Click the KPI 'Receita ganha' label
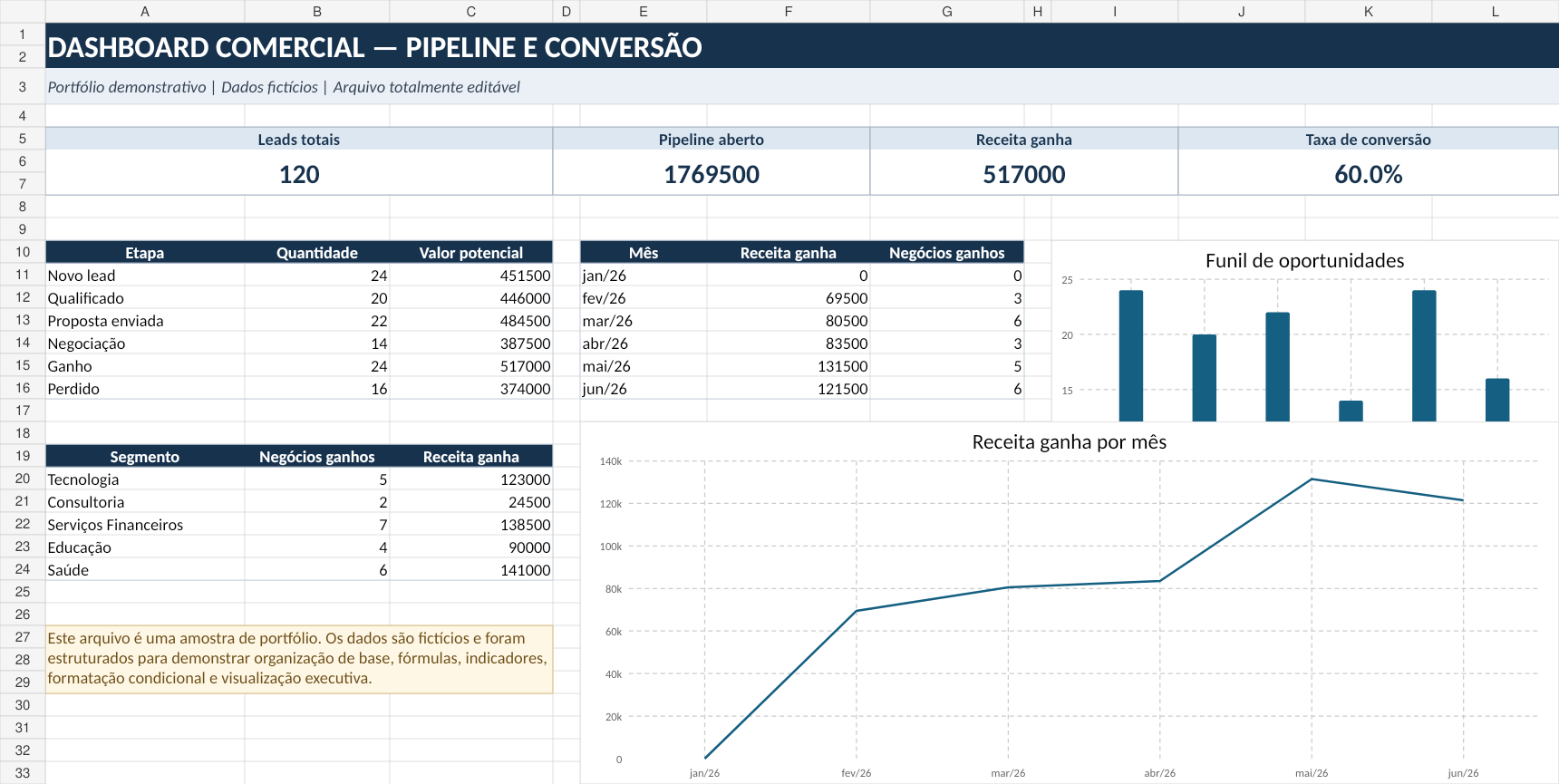This screenshot has width=1559, height=784. coord(1024,140)
